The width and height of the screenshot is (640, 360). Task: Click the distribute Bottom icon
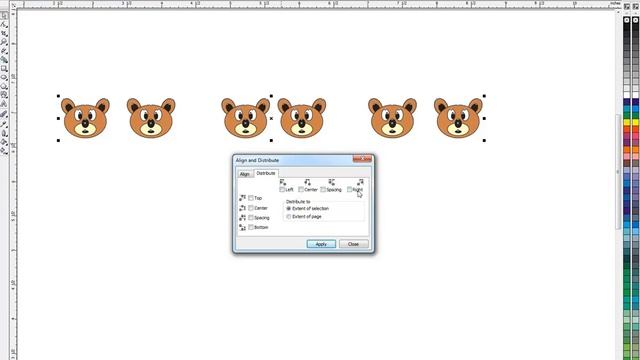click(x=242, y=227)
